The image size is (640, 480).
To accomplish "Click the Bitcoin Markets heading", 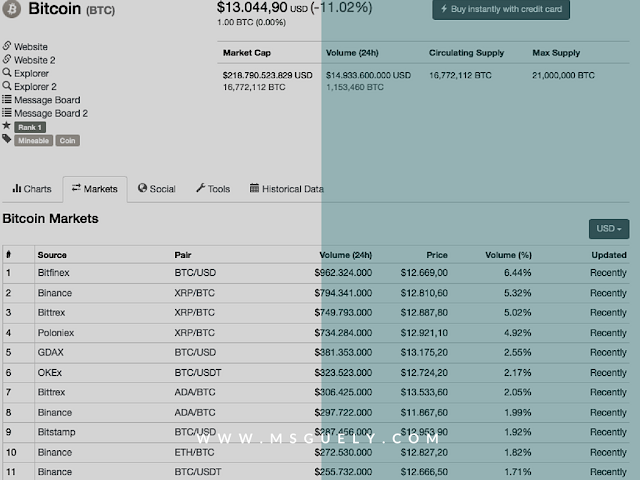I will point(51,219).
